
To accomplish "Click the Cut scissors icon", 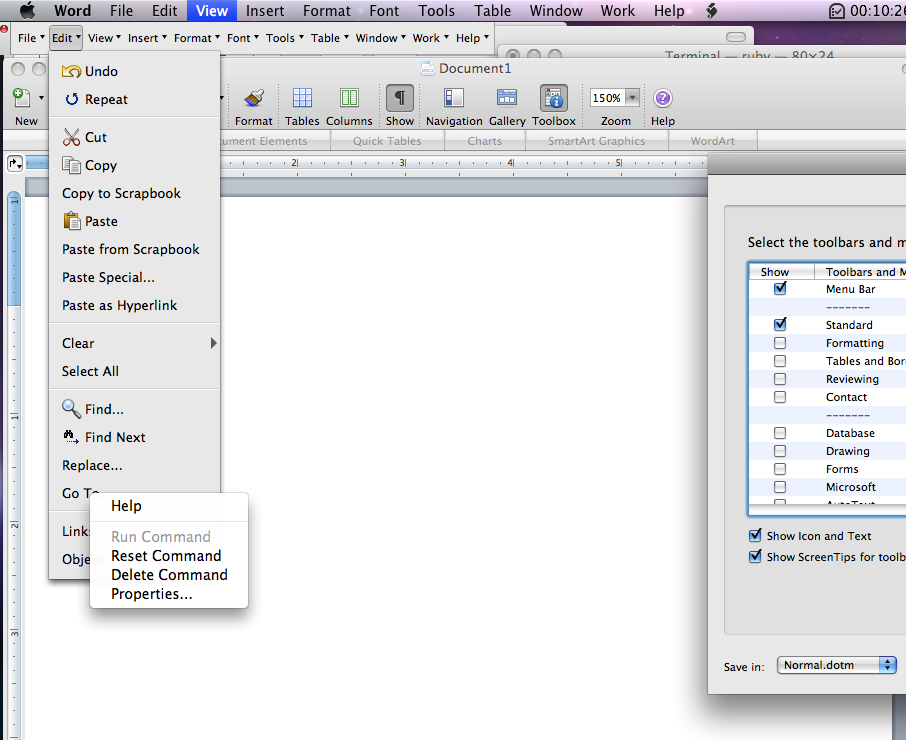I will (71, 137).
